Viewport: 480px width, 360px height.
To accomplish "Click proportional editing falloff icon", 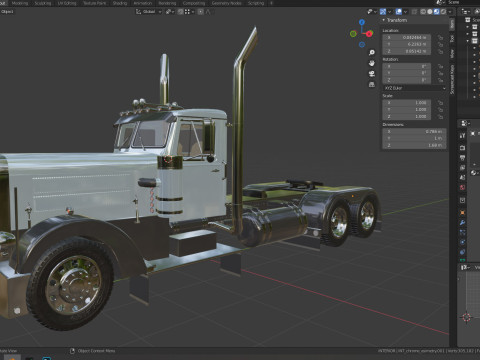I will click(x=208, y=12).
